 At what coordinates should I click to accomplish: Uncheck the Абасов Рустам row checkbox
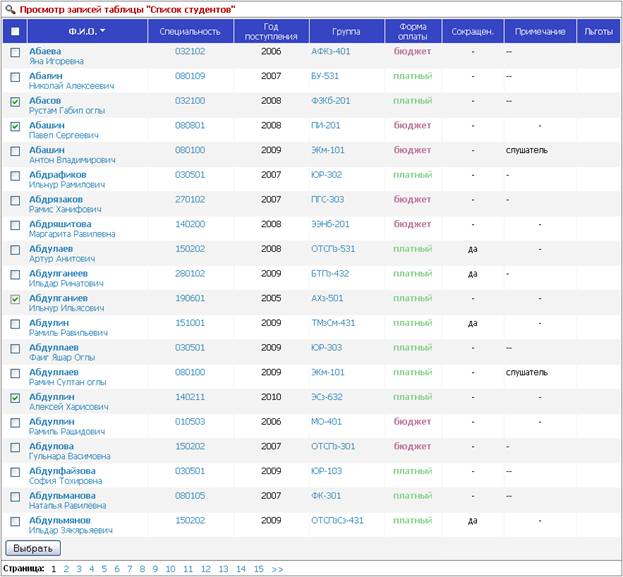15,102
